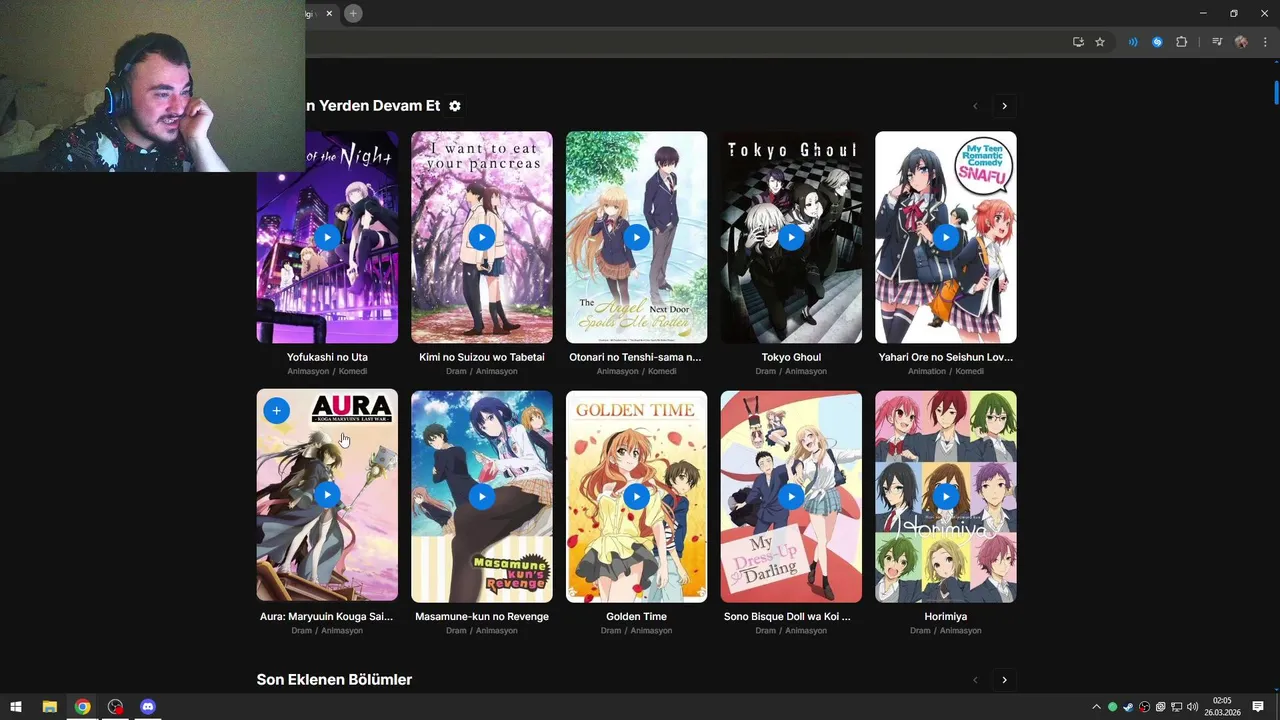Open the Masamune-kun no Revenge title link

[x=482, y=617]
